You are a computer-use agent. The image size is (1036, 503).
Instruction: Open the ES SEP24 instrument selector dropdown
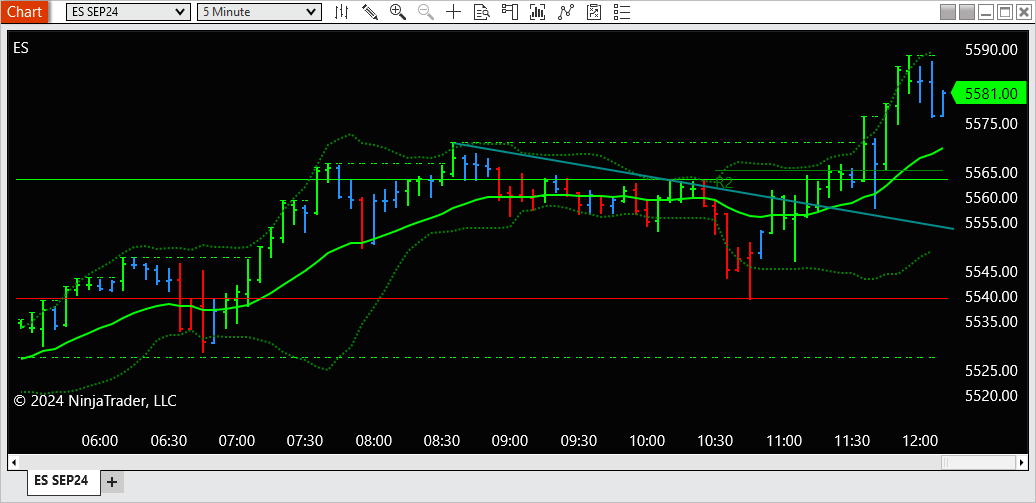pos(128,11)
